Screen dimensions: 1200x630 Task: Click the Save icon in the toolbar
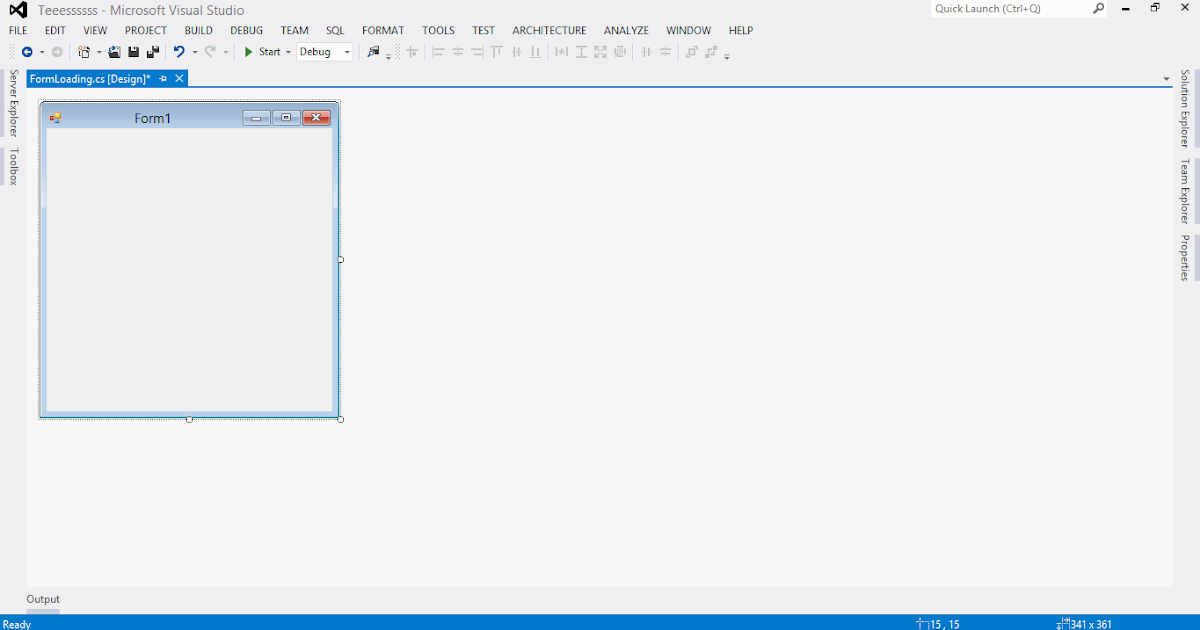coord(133,51)
